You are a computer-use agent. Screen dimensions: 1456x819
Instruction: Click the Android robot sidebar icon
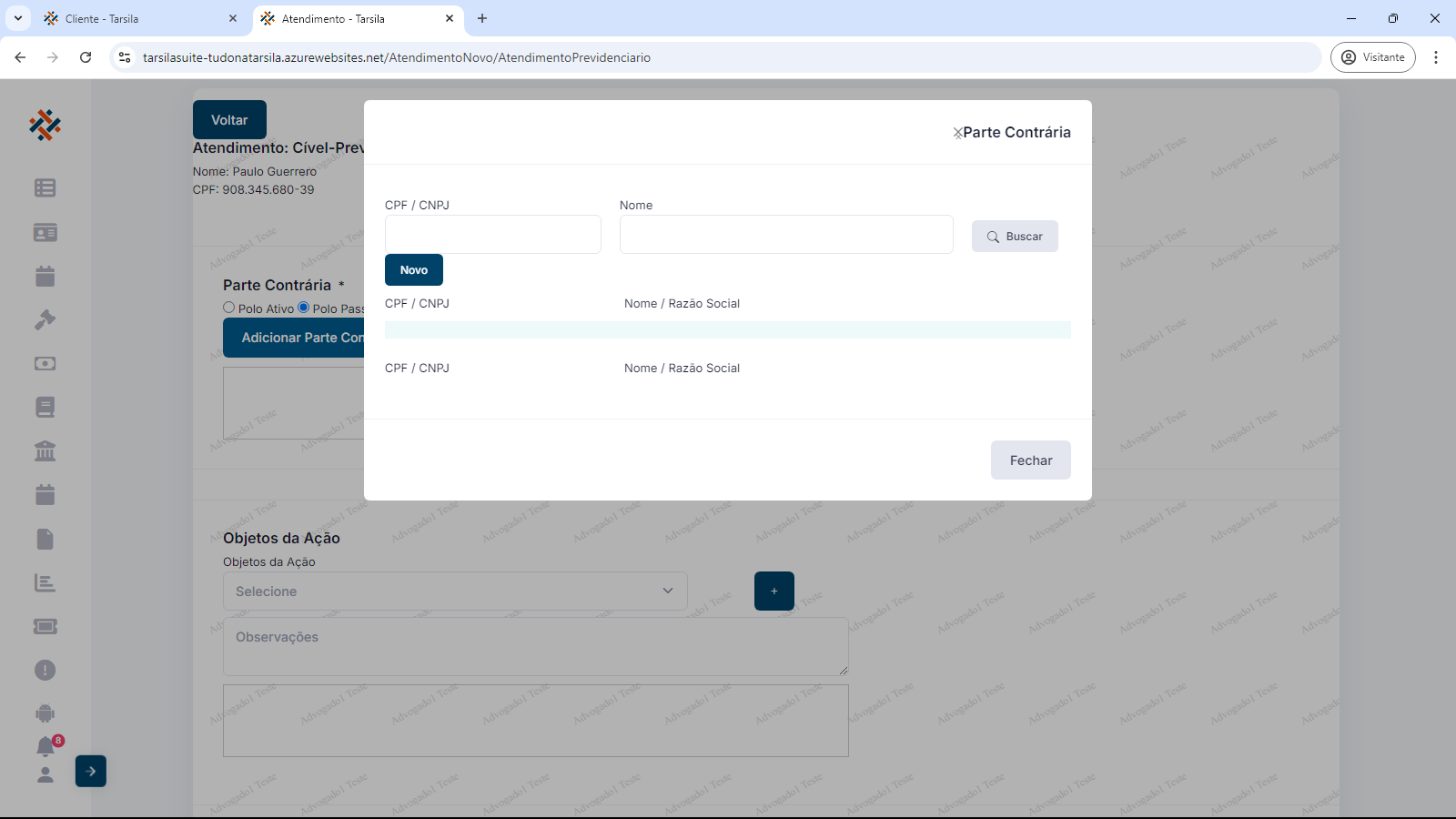tap(45, 713)
